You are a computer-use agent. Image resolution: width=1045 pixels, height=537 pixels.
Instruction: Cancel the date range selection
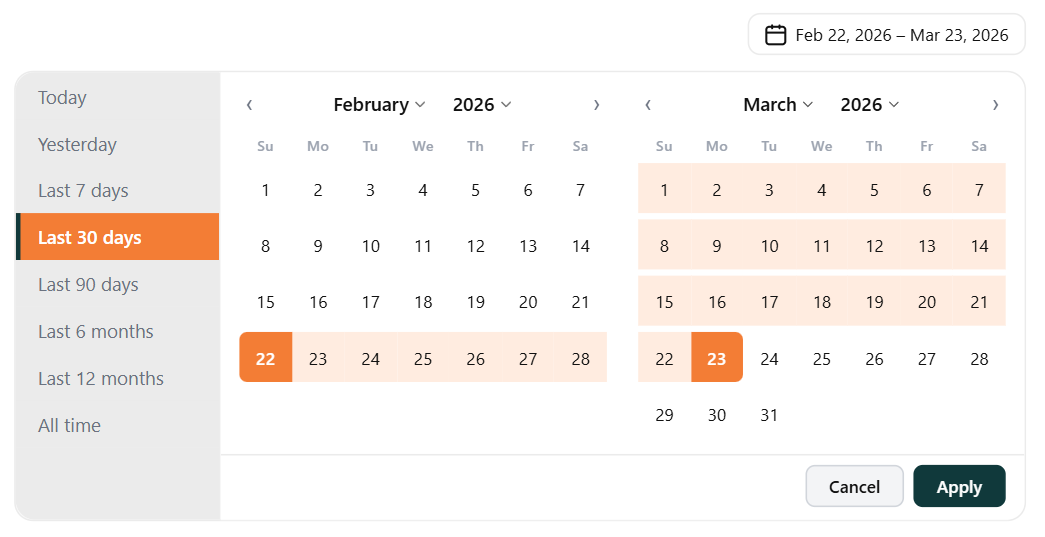pos(854,487)
